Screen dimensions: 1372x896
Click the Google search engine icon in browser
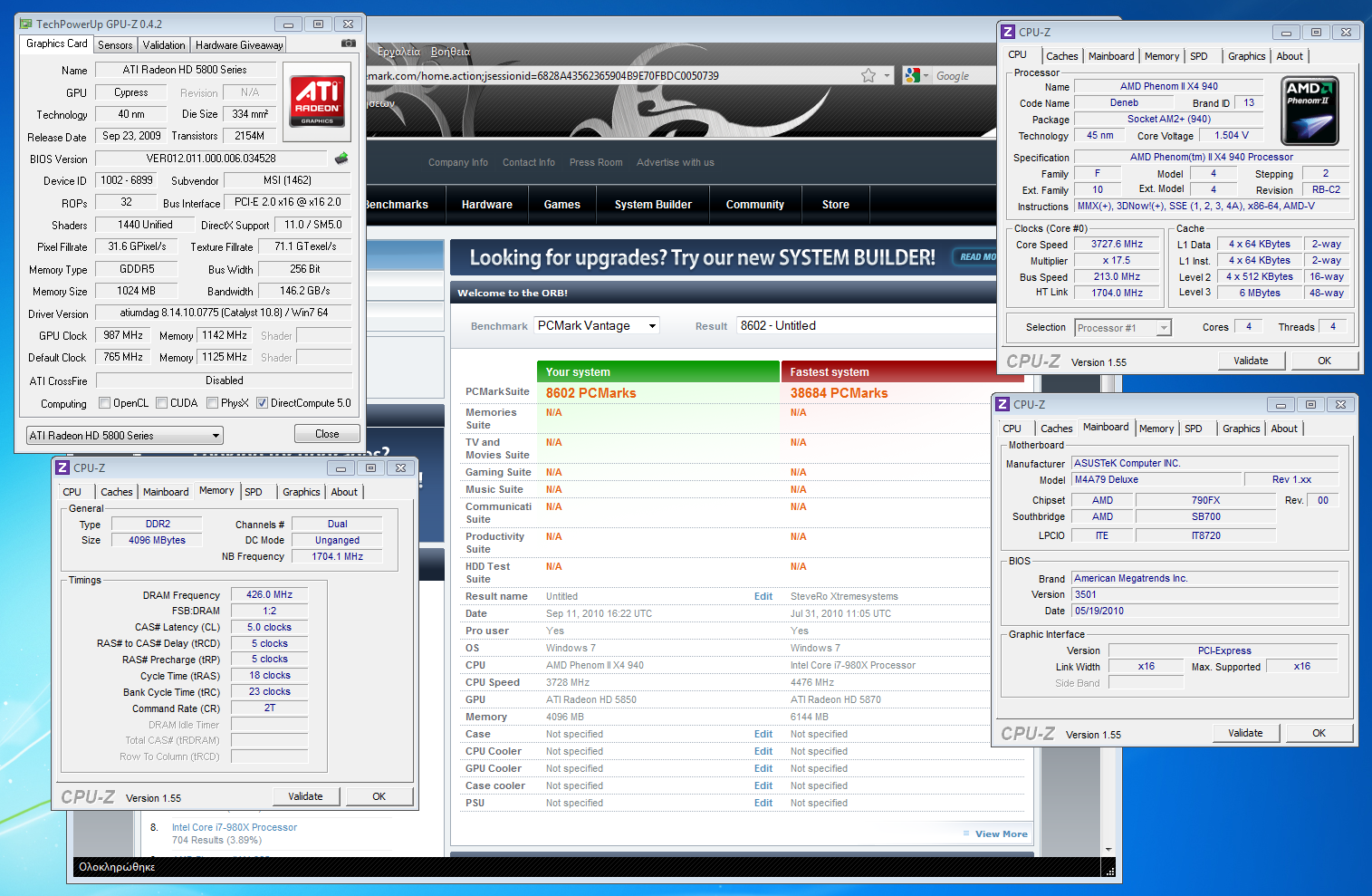click(912, 75)
